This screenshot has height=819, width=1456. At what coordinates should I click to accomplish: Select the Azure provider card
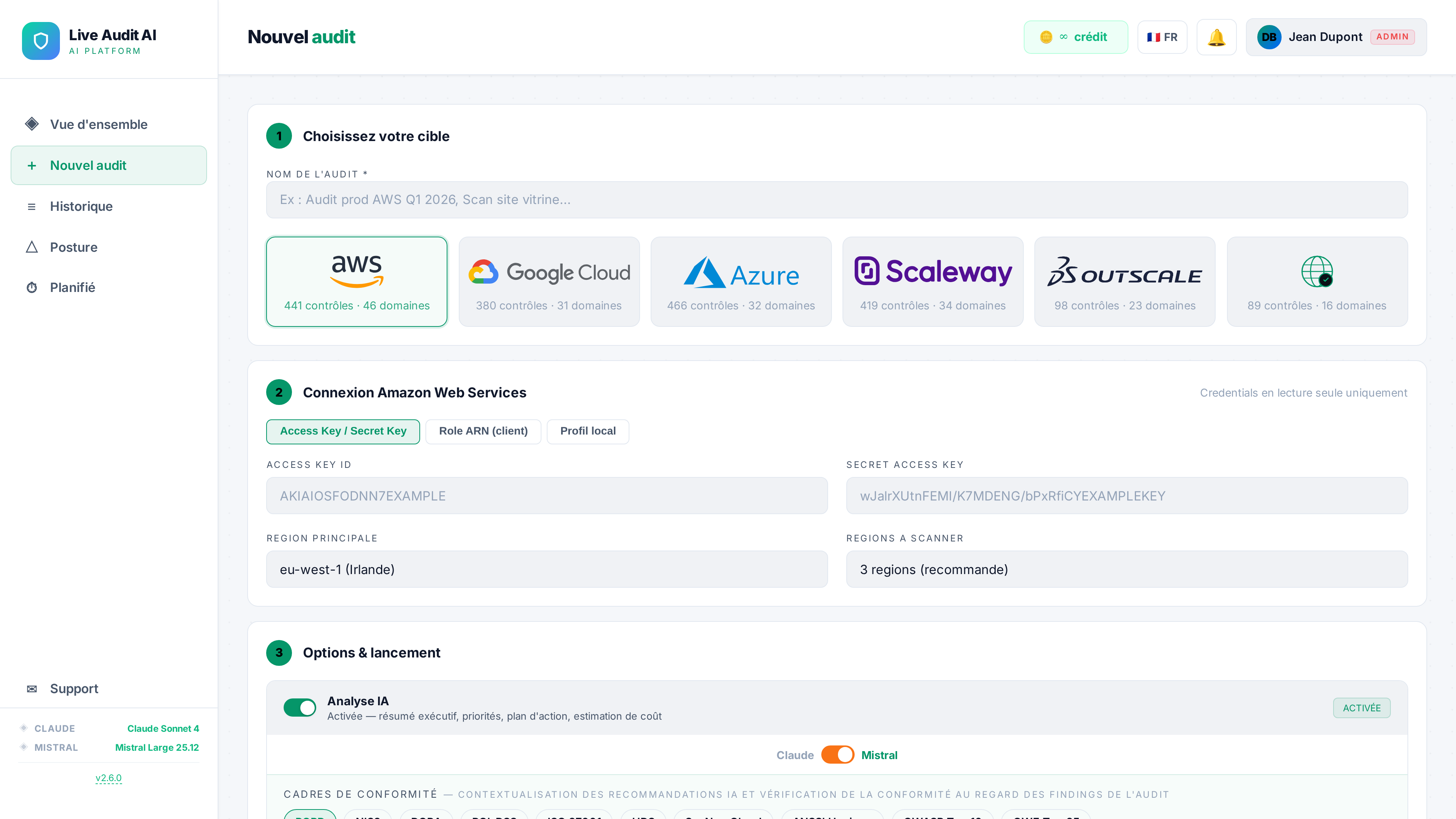[x=741, y=281]
